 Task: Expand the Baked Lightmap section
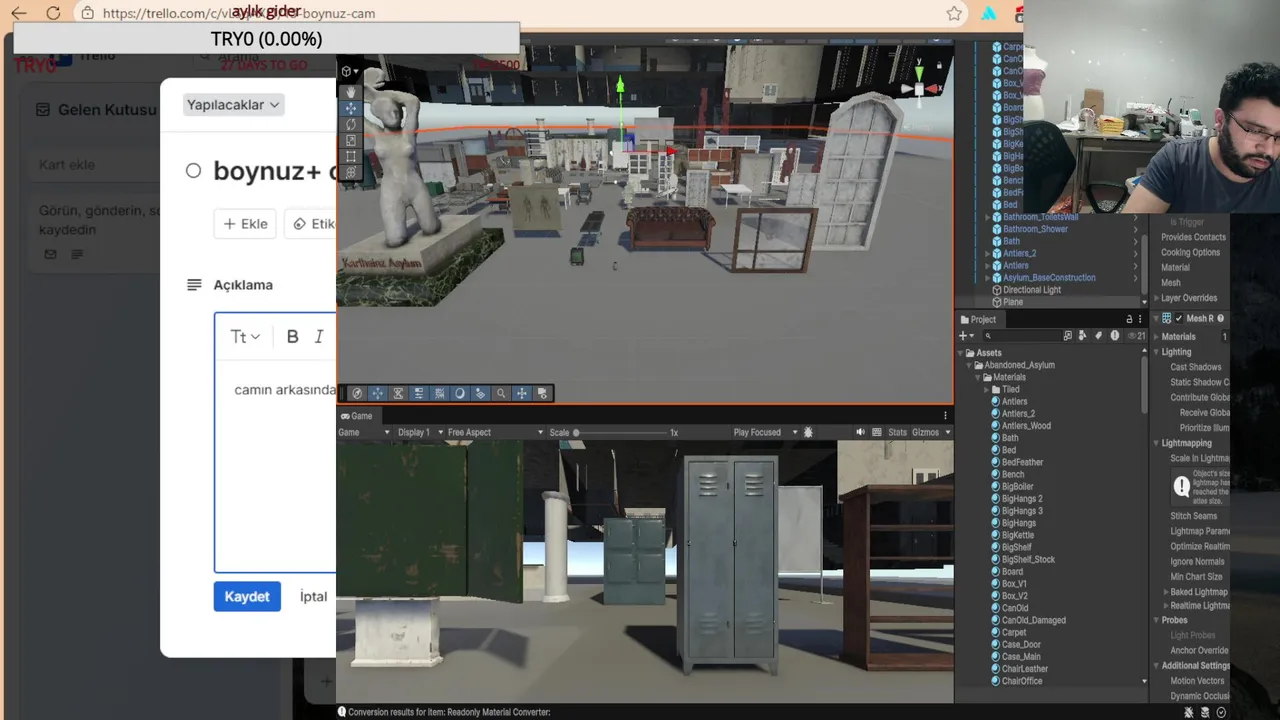tap(1166, 592)
